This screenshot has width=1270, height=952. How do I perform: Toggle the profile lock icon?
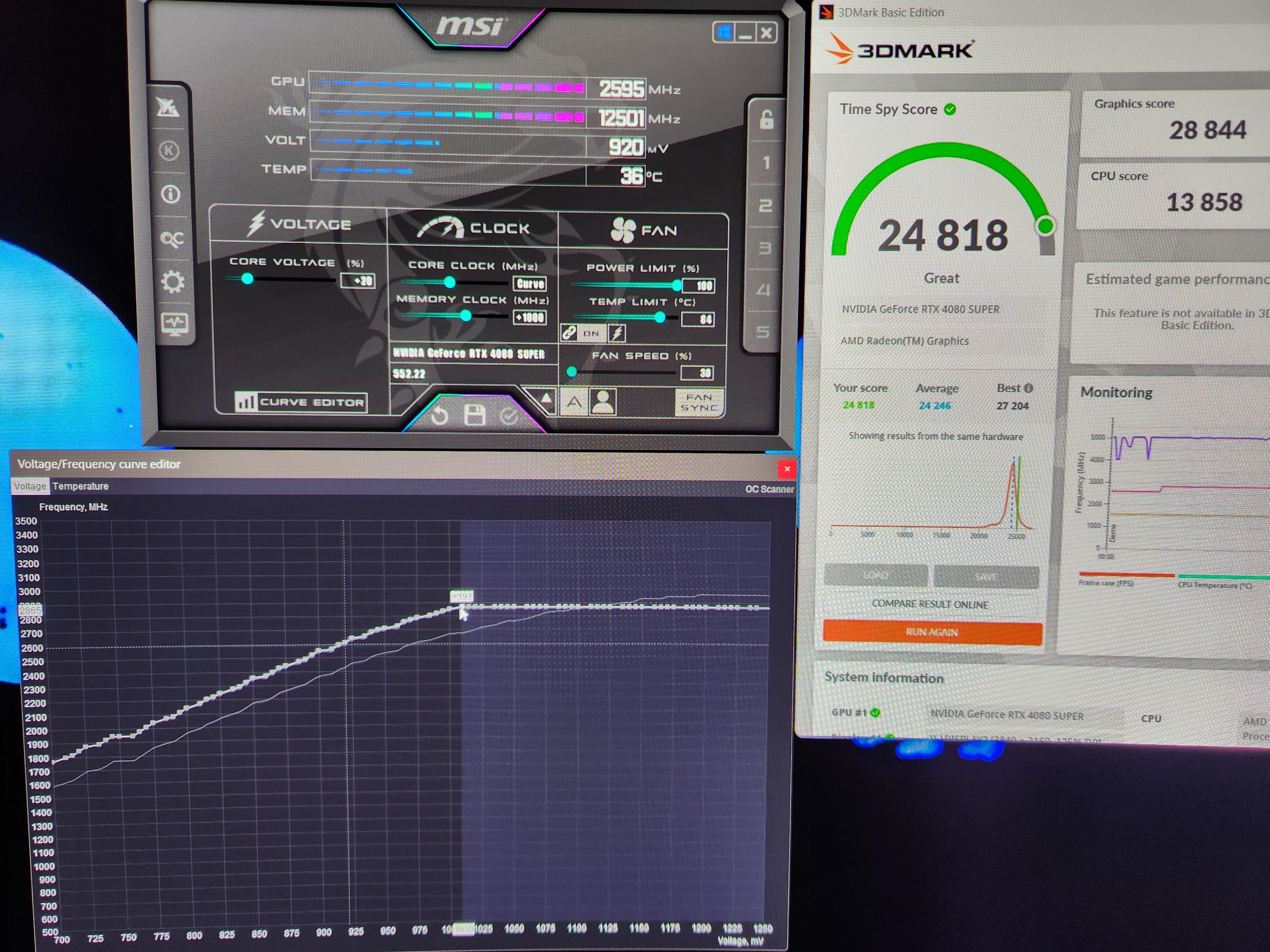coord(766,119)
